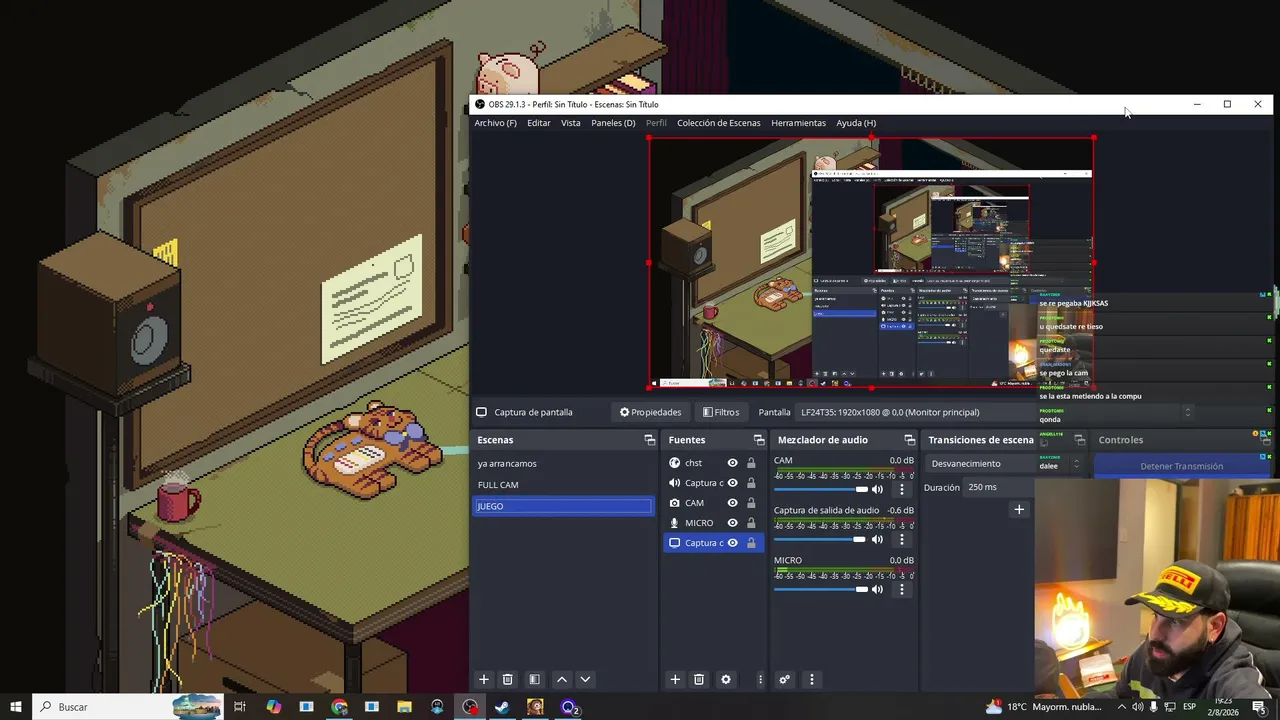Screen dimensions: 1280x720
Task: Mute the CAM audio channel
Action: pos(878,489)
